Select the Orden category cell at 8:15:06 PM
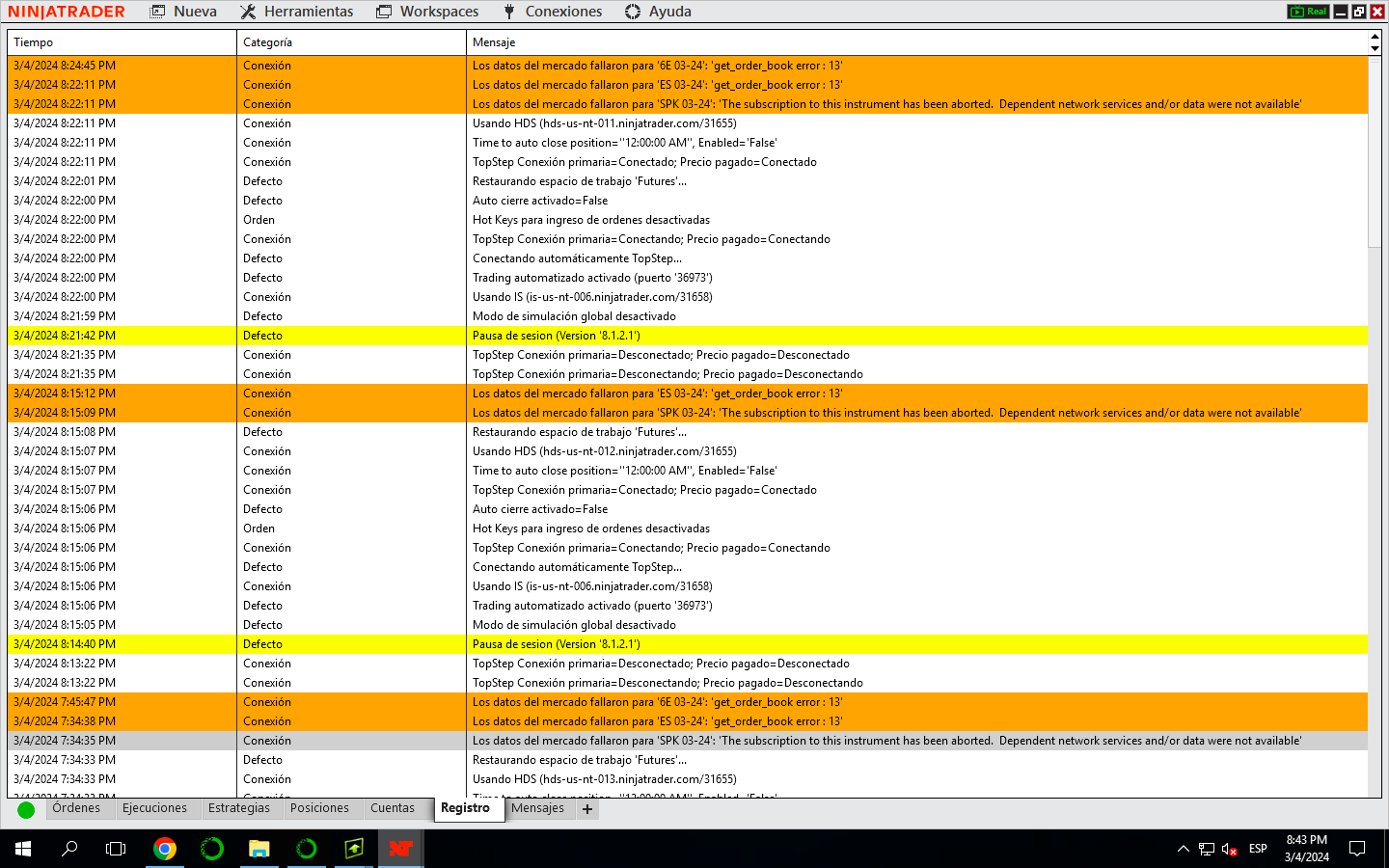 [351, 529]
